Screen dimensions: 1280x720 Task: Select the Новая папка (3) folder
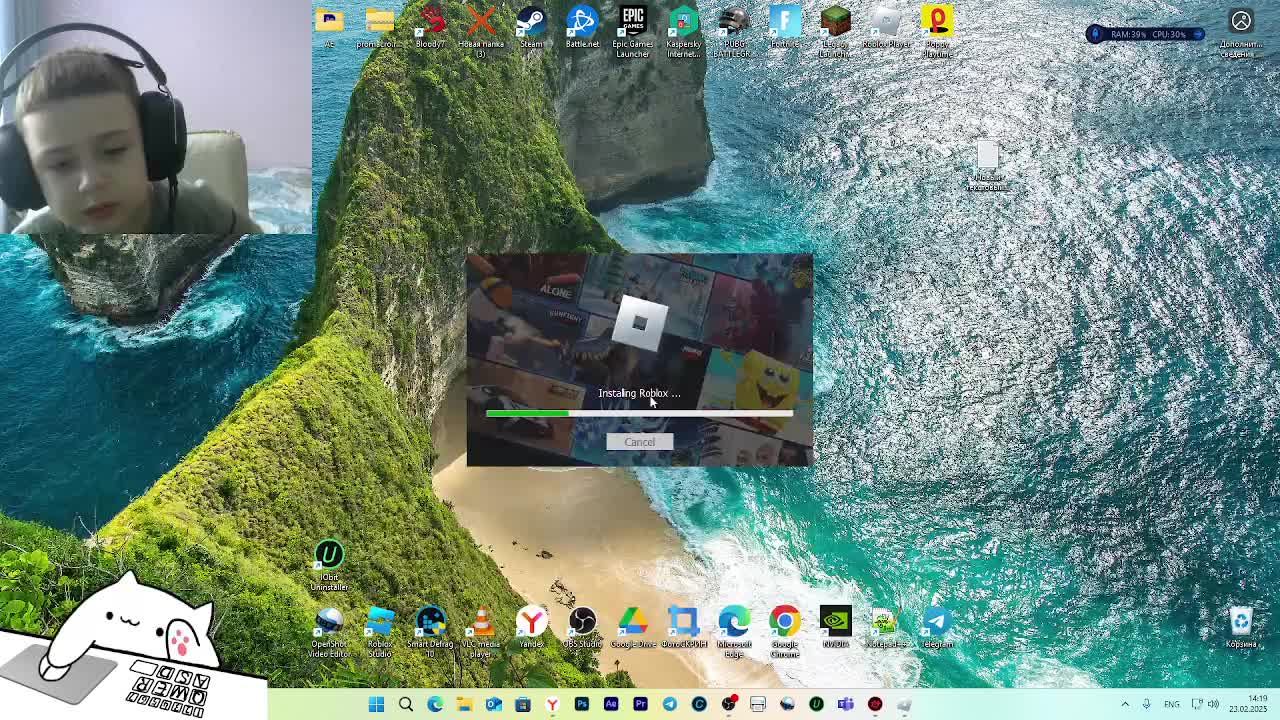pos(481,31)
